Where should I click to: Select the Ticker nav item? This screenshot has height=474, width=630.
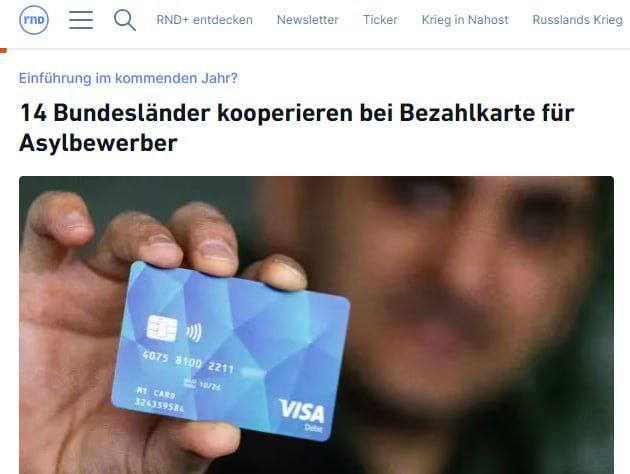380,20
